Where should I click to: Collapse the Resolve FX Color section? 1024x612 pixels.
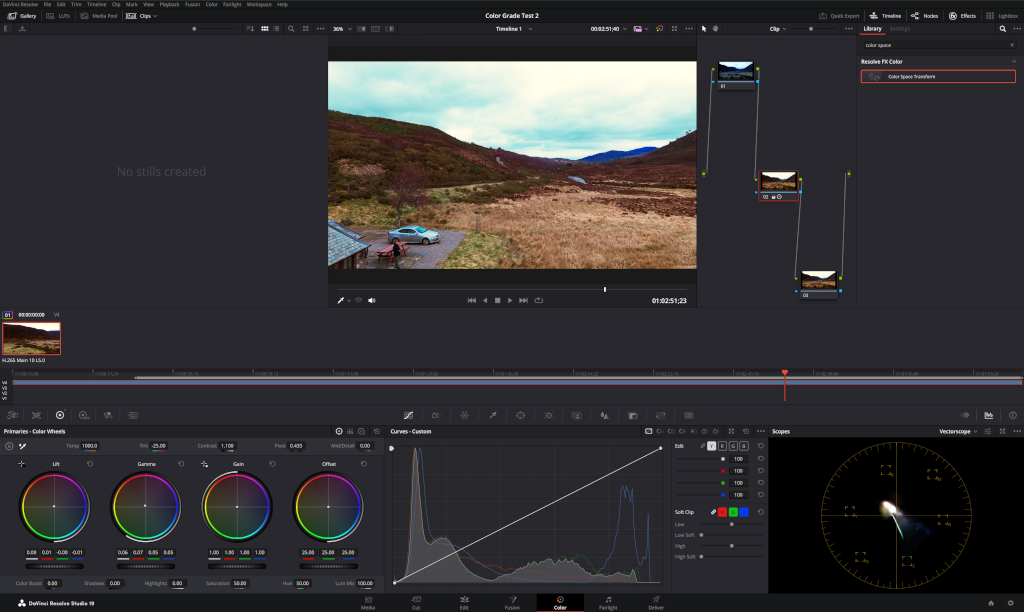pos(1014,61)
